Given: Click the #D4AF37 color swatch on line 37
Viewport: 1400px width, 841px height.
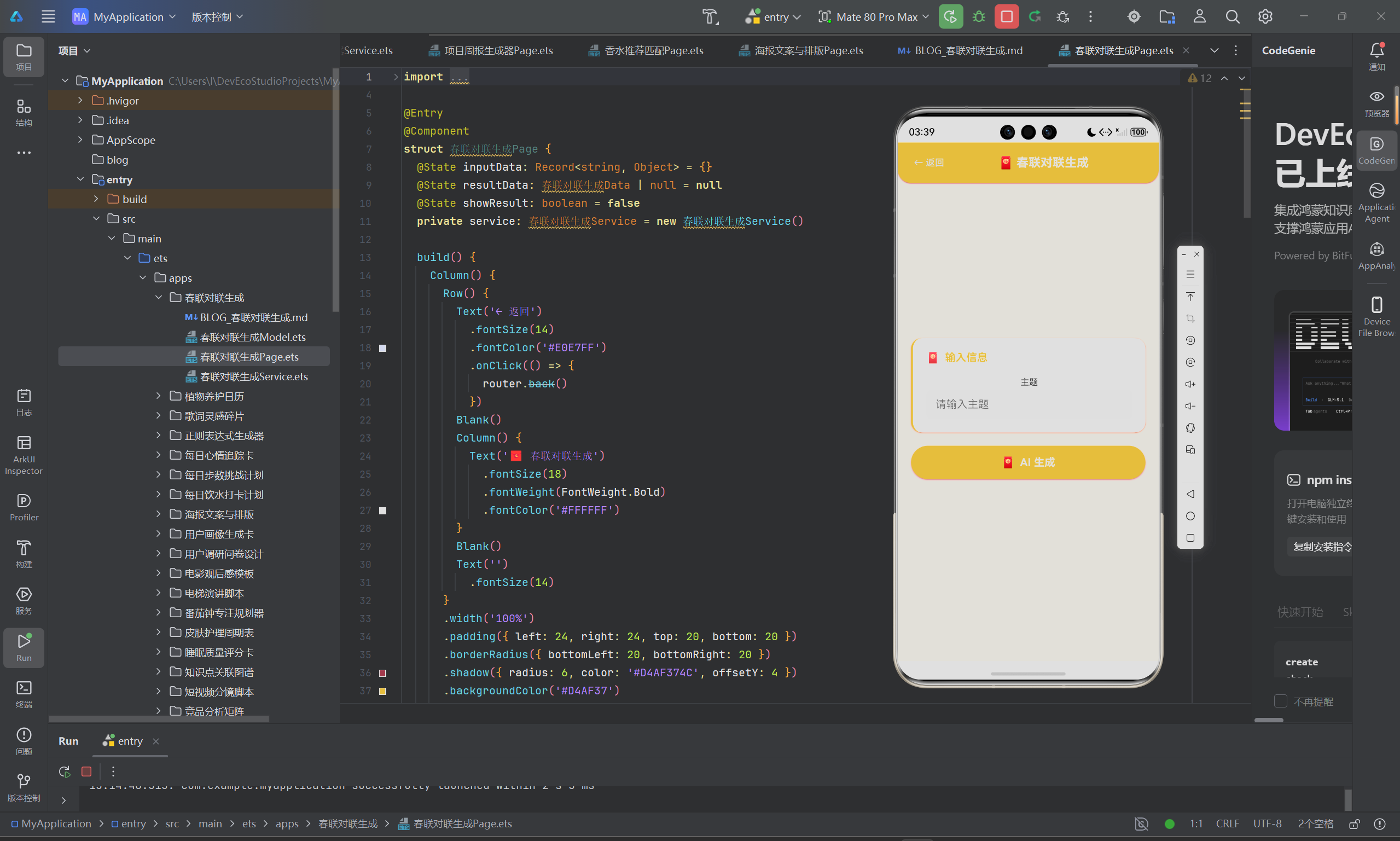Looking at the screenshot, I should point(382,691).
